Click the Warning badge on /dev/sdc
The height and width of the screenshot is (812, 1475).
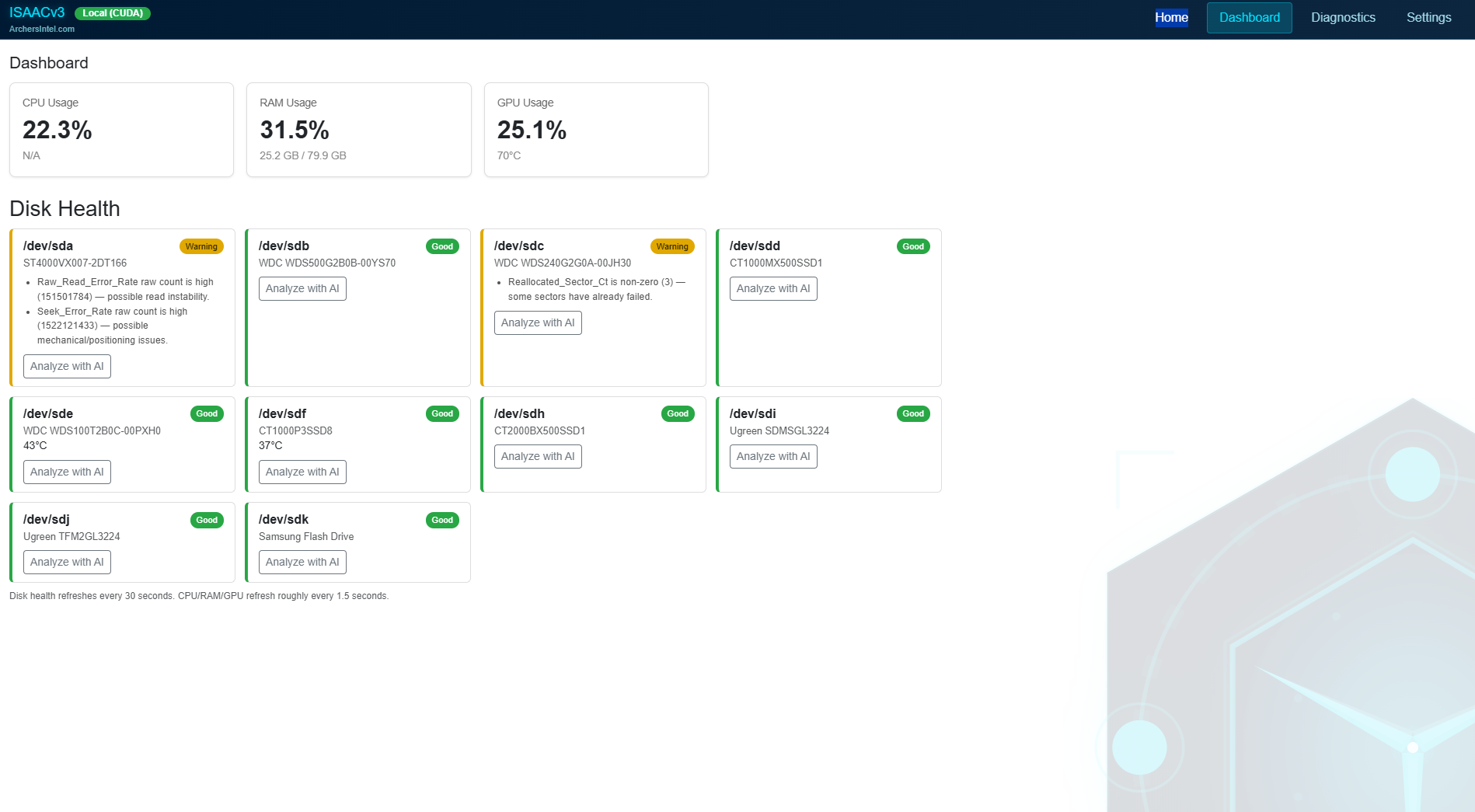[672, 246]
